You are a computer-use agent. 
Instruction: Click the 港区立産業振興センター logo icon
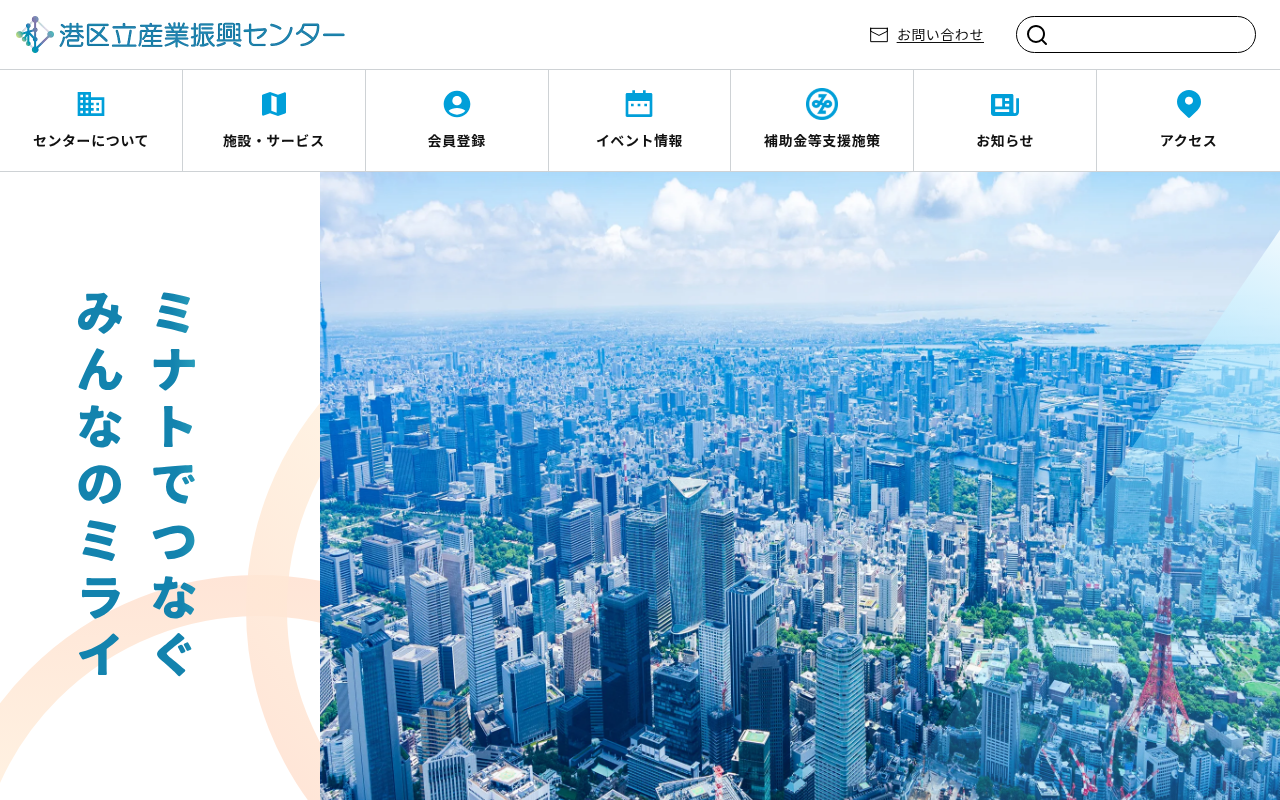click(35, 35)
